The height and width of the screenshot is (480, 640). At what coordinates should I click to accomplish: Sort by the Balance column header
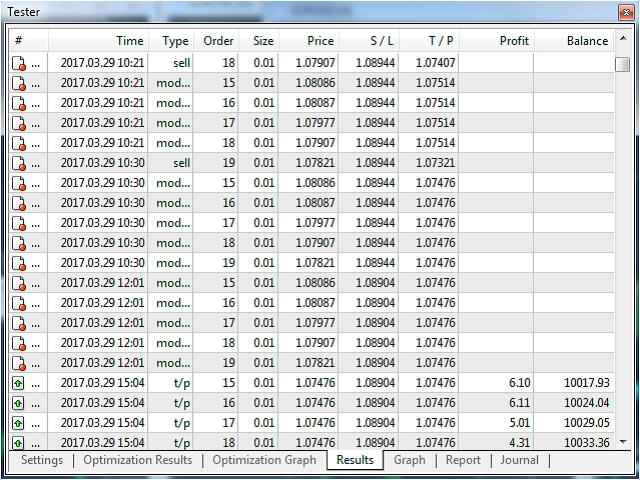(x=573, y=41)
